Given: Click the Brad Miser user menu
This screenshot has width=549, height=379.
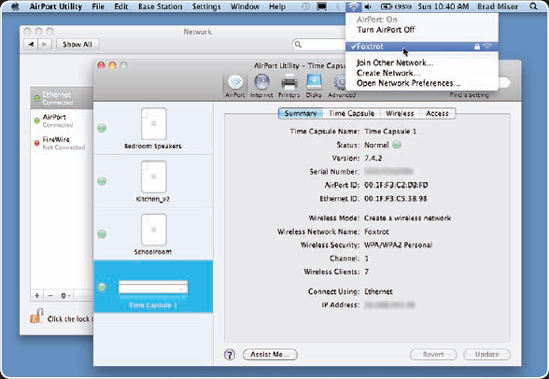Looking at the screenshot, I should click(x=498, y=7).
